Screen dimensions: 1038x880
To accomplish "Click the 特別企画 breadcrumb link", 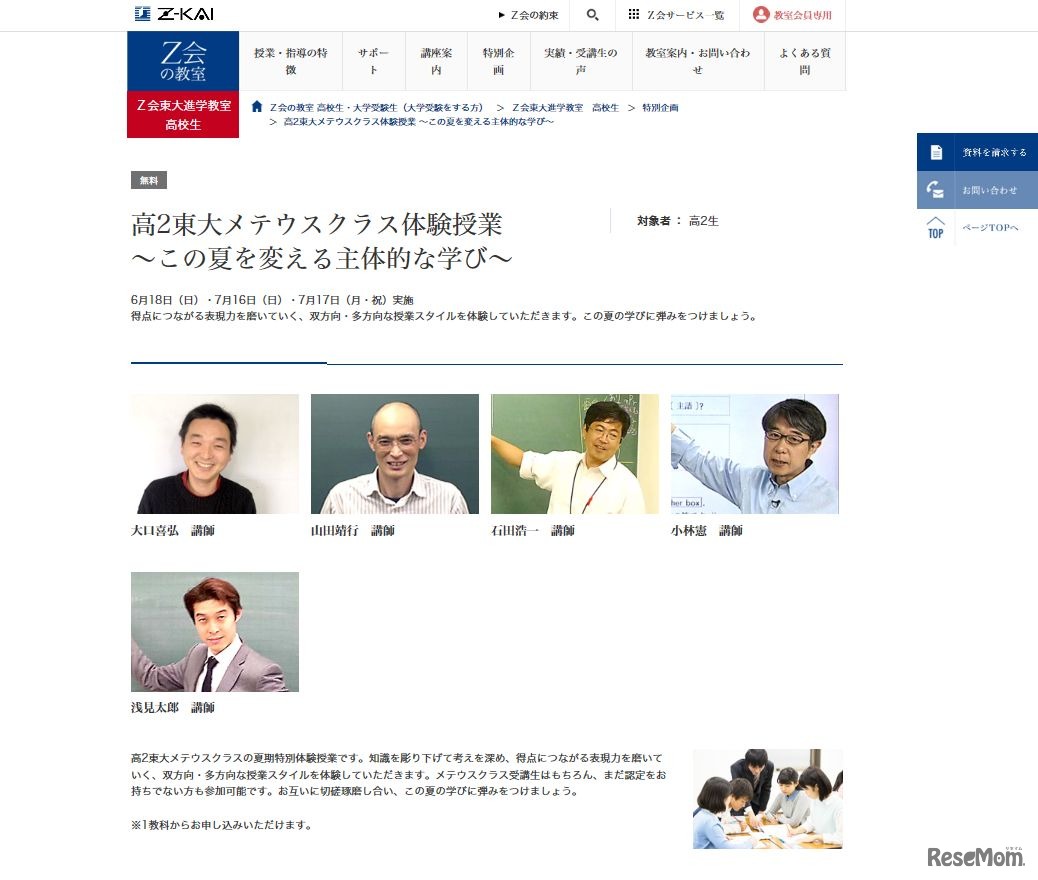I will [660, 107].
